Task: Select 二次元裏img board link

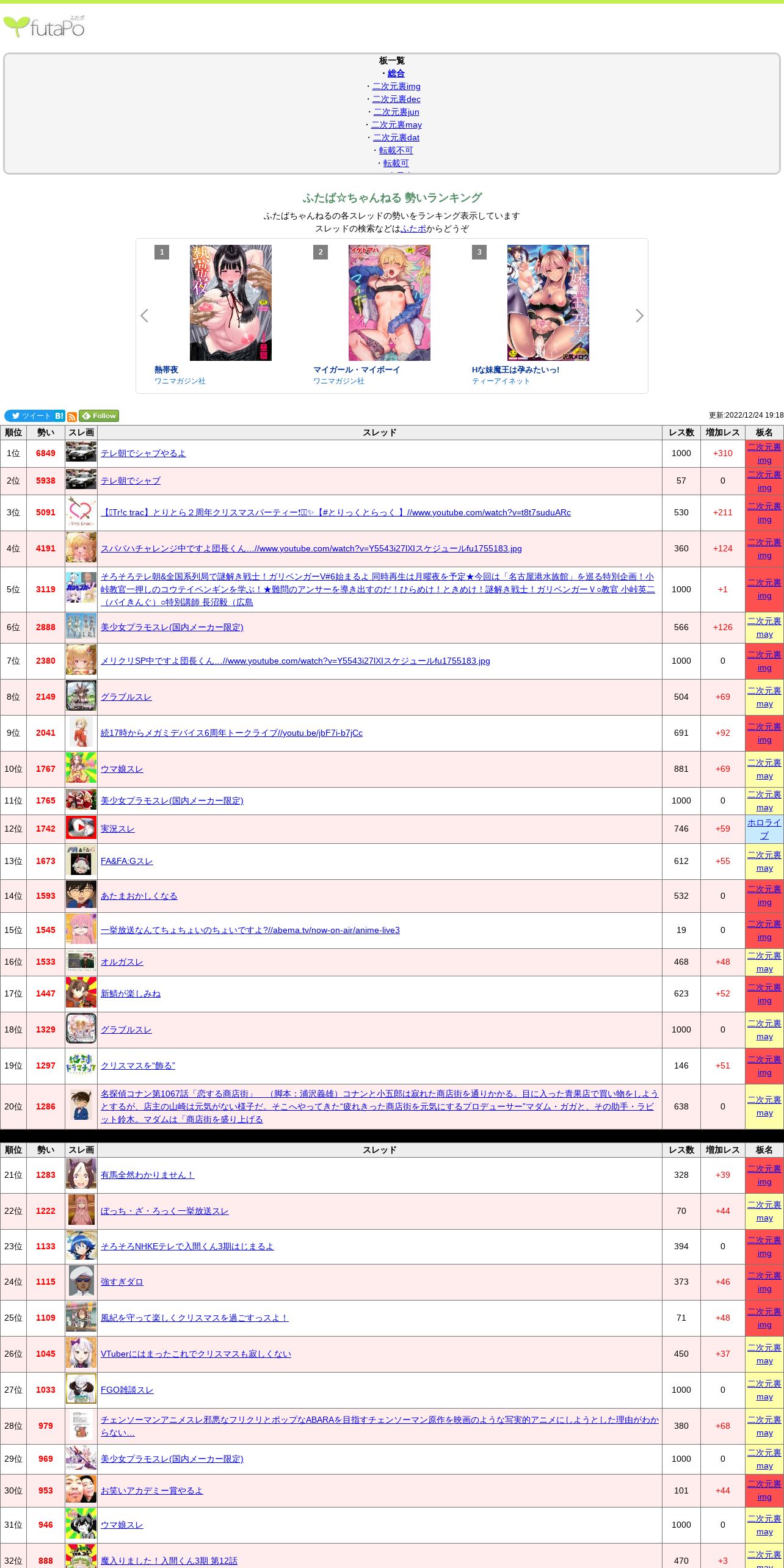Action: [x=396, y=86]
